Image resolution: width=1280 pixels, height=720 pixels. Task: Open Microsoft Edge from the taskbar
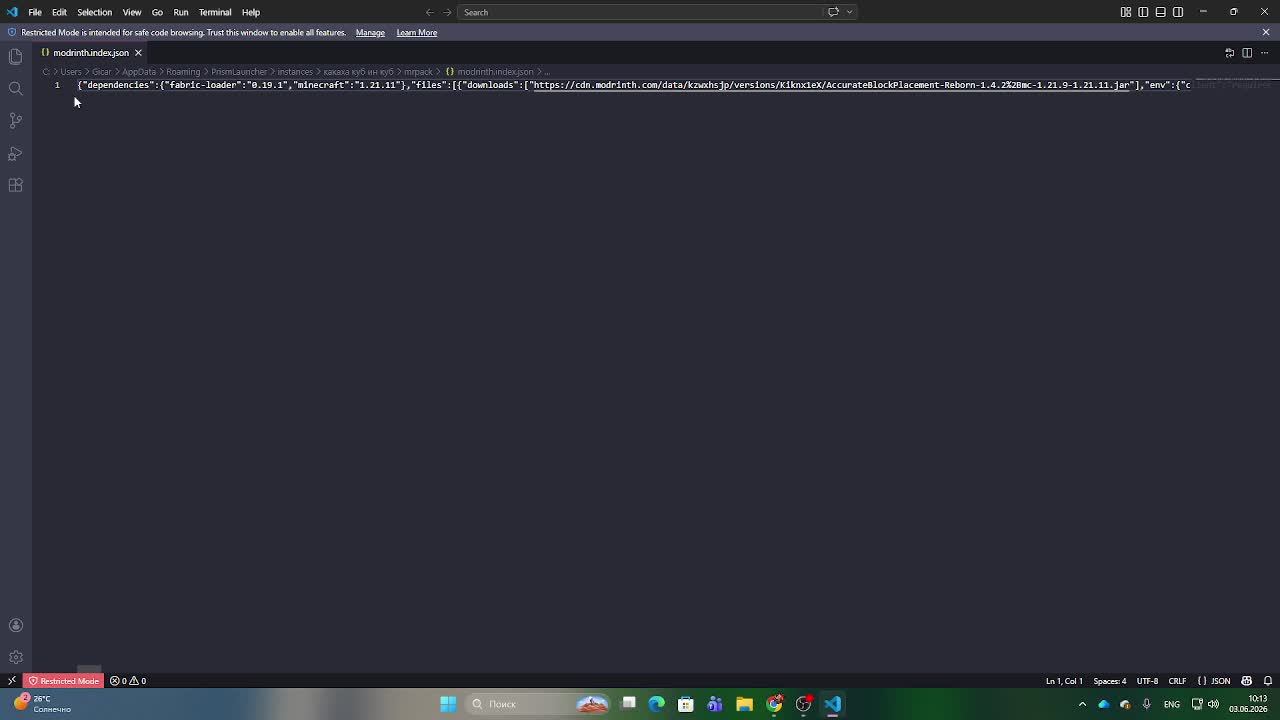click(656, 704)
